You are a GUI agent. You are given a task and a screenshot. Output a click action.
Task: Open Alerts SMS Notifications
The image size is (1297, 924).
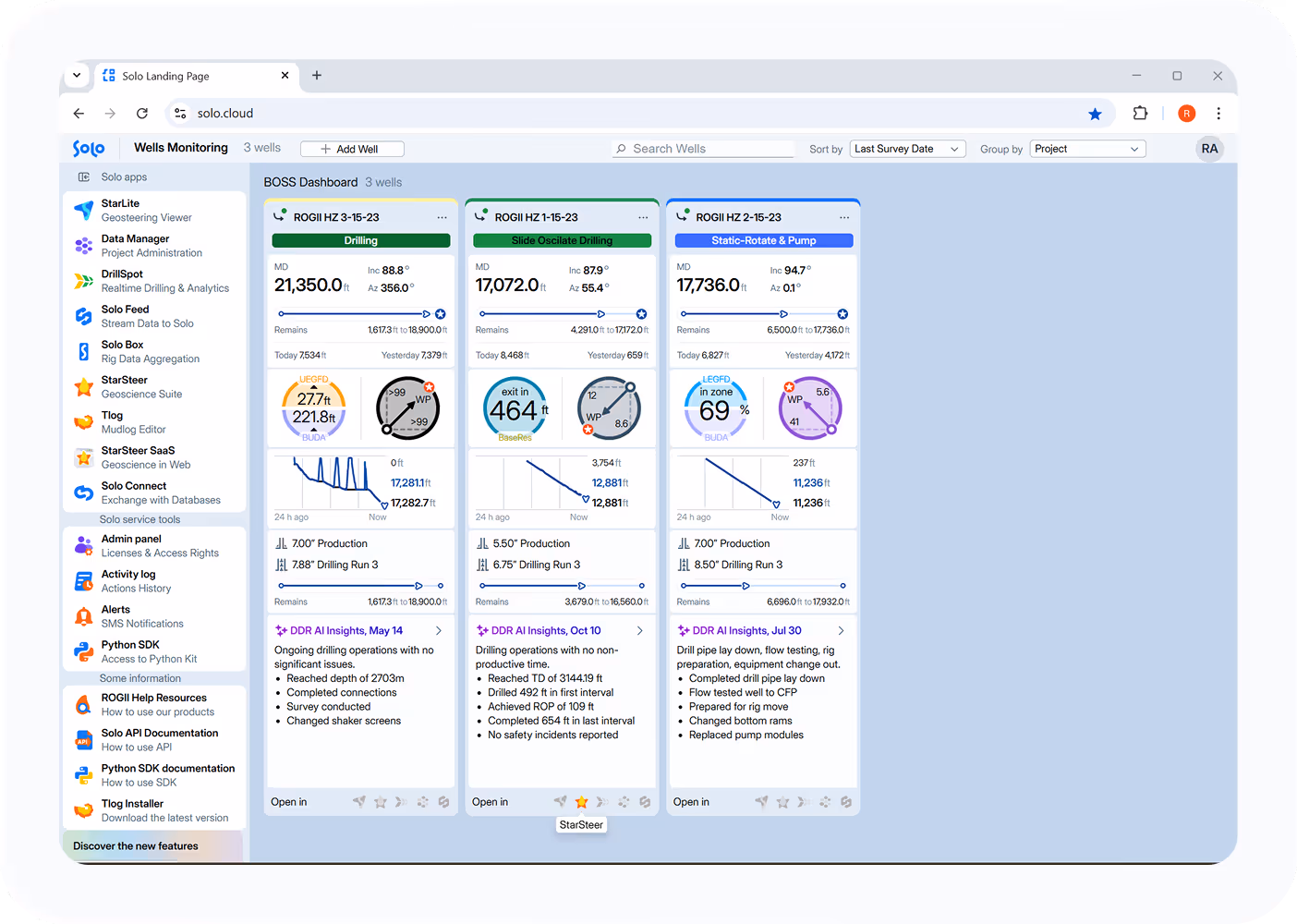(x=153, y=616)
